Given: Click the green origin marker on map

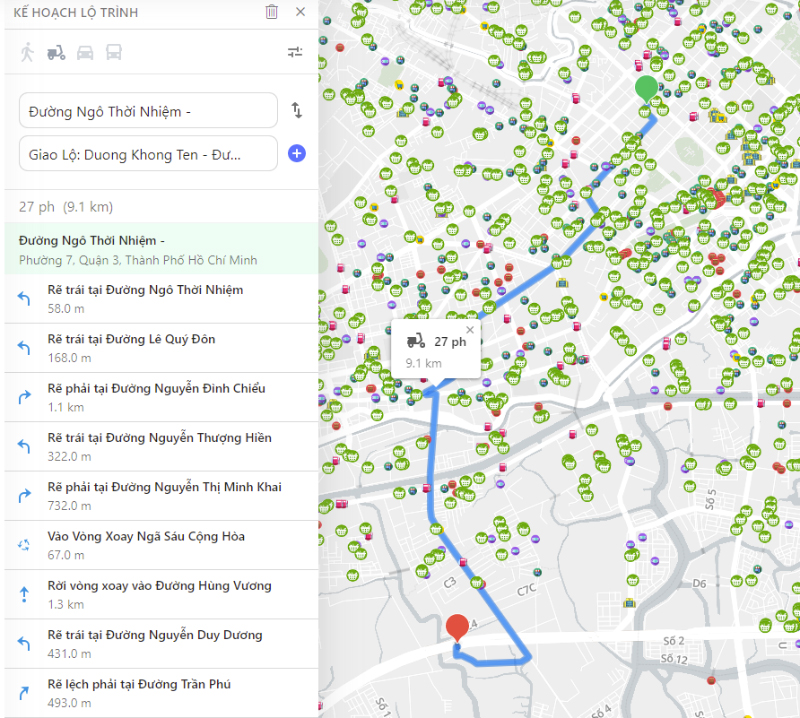Looking at the screenshot, I should click(x=647, y=88).
